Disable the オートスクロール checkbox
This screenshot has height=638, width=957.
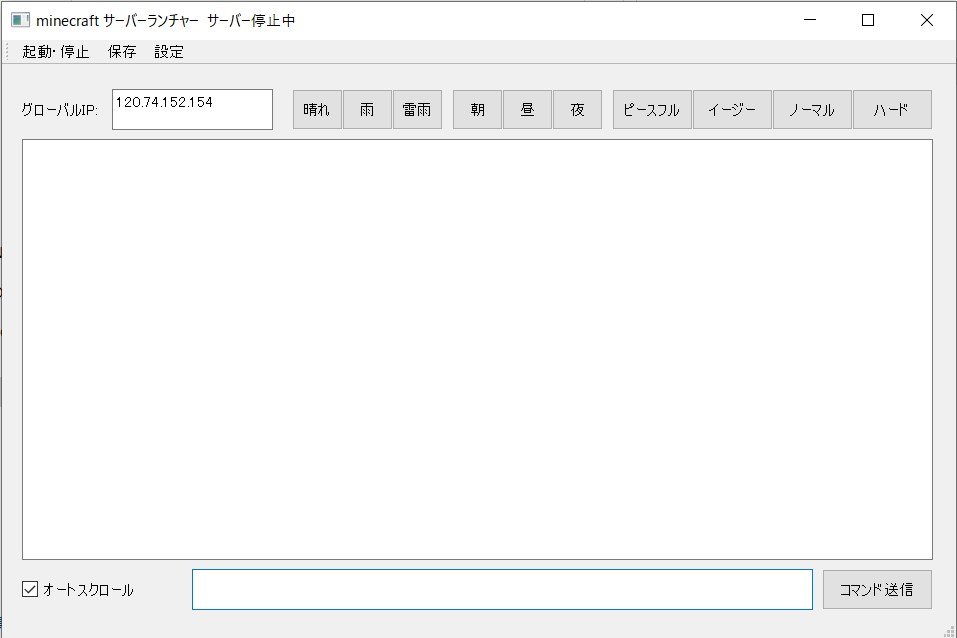30,590
